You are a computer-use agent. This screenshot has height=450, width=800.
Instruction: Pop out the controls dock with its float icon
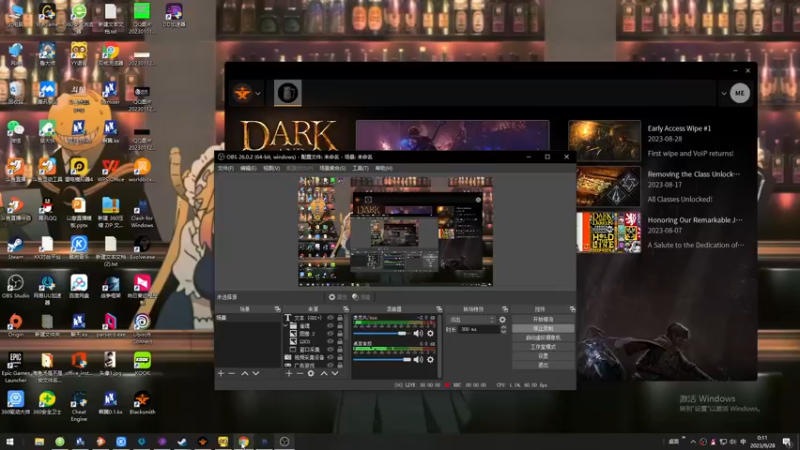[572, 309]
